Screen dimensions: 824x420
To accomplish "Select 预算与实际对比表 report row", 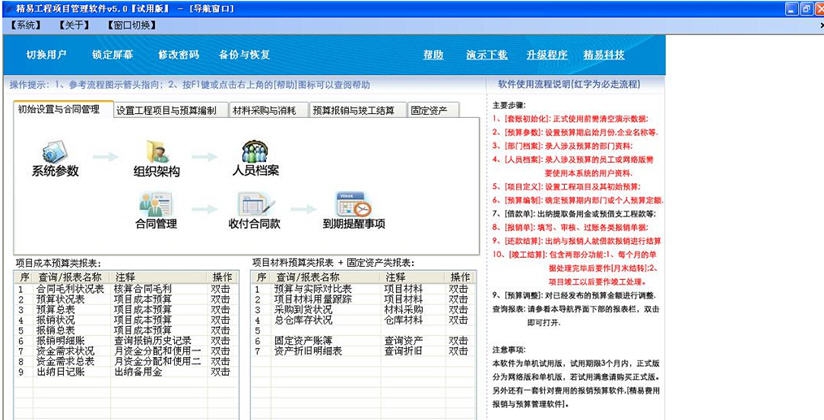I will pyautogui.click(x=364, y=289).
